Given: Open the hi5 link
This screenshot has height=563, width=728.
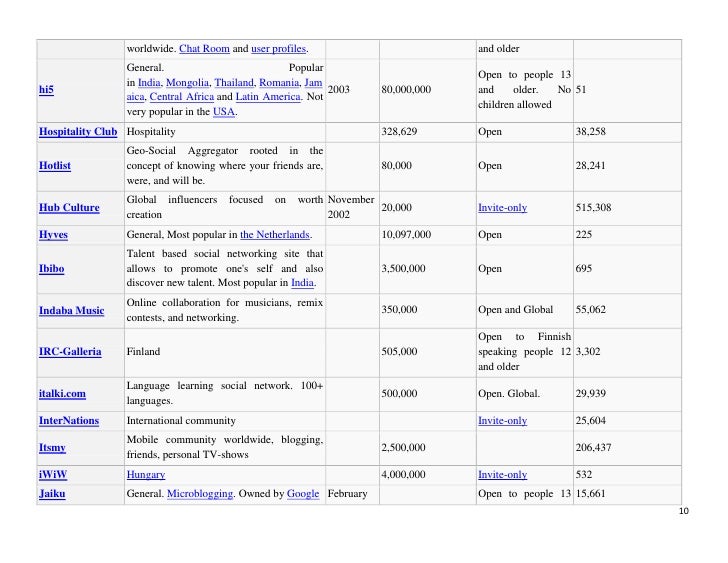Looking at the screenshot, I should (46, 90).
